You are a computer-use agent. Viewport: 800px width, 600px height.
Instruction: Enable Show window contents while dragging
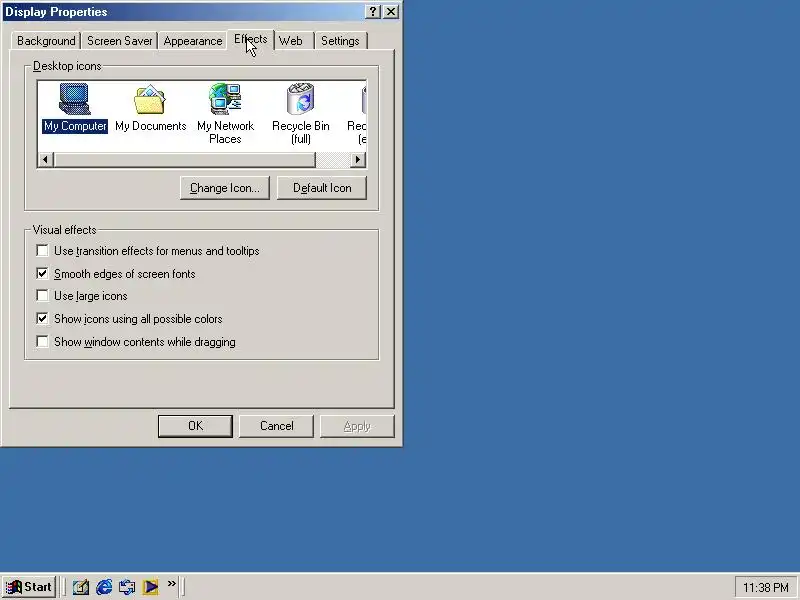42,341
